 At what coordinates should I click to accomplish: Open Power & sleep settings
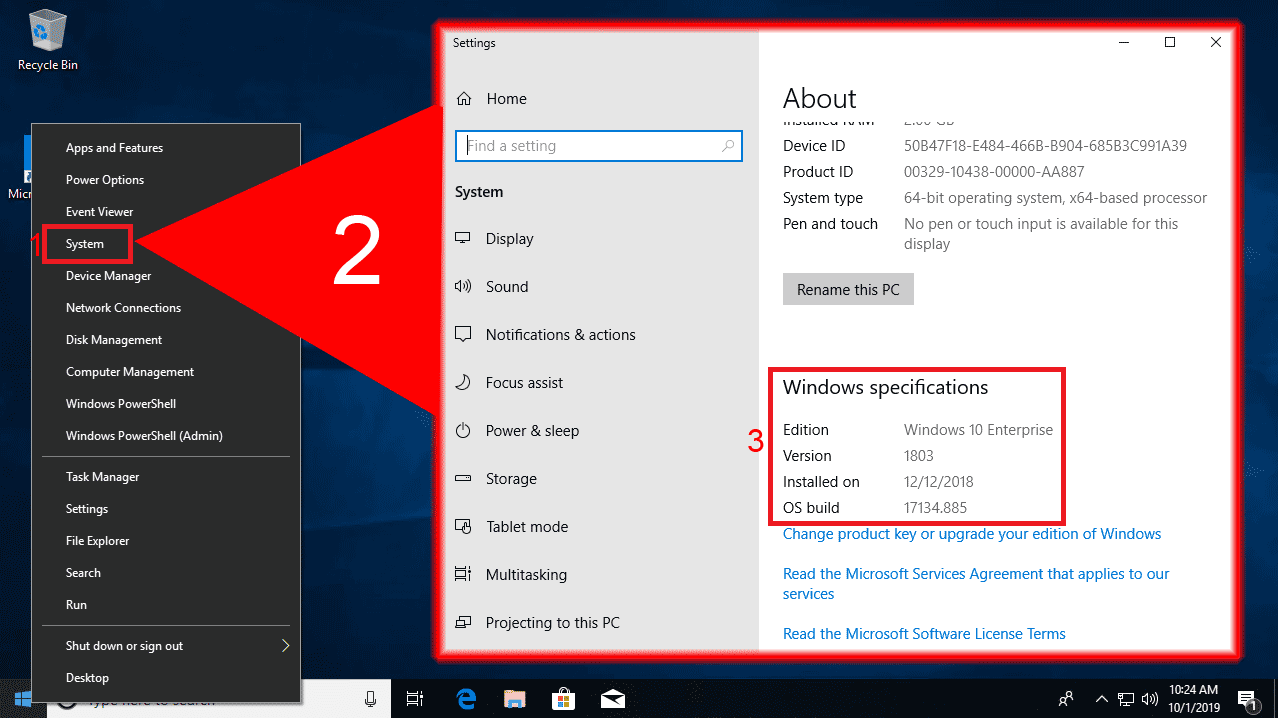(x=531, y=430)
